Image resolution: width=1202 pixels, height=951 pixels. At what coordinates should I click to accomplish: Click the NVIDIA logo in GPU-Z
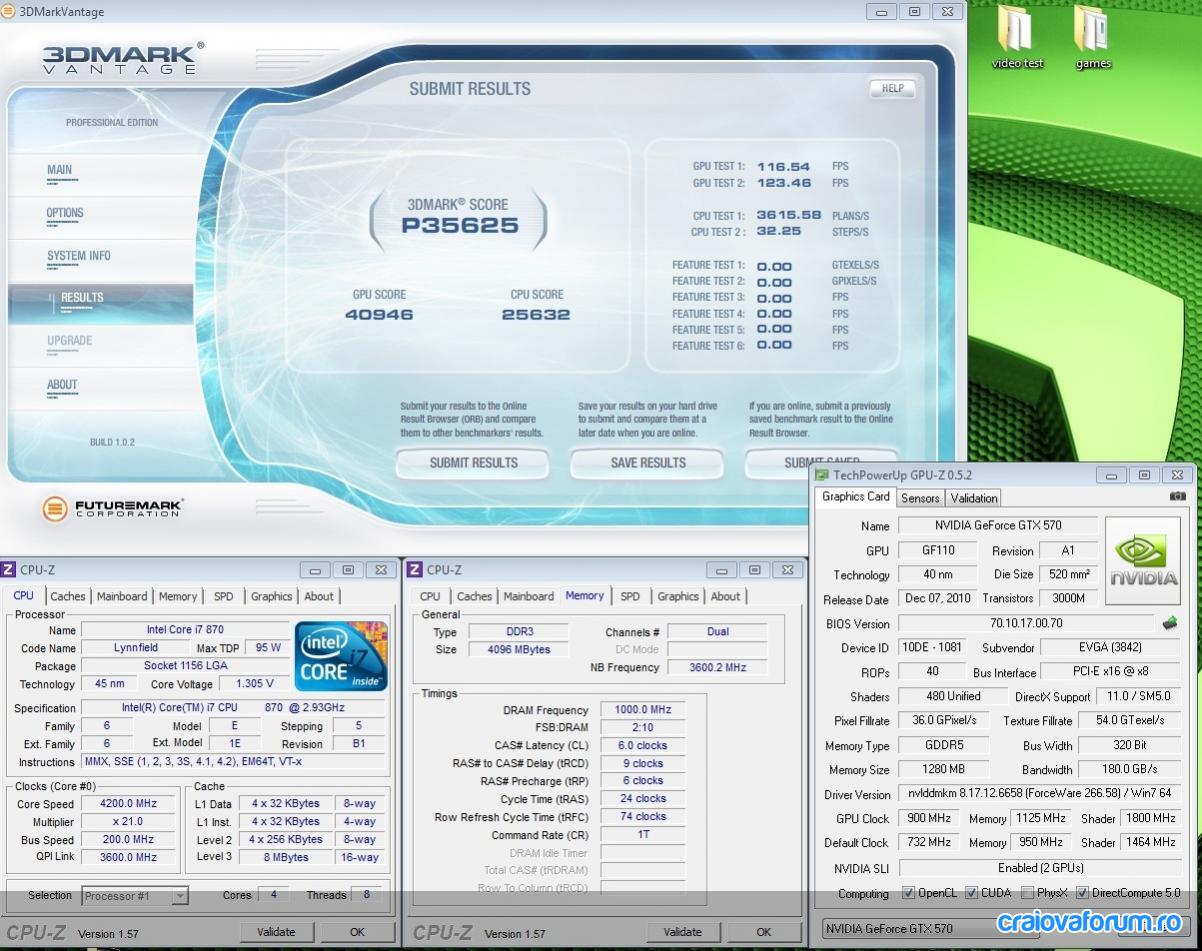pyautogui.click(x=1145, y=560)
